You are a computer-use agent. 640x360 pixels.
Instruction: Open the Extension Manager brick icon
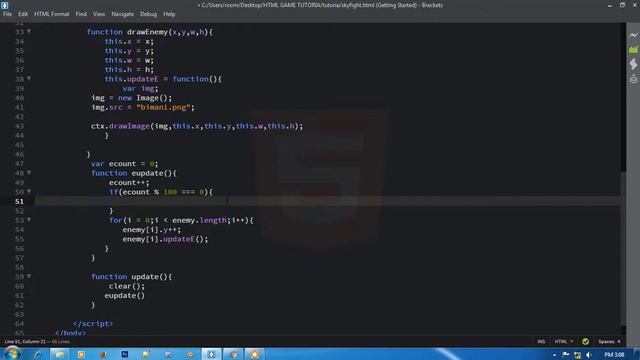tap(633, 50)
